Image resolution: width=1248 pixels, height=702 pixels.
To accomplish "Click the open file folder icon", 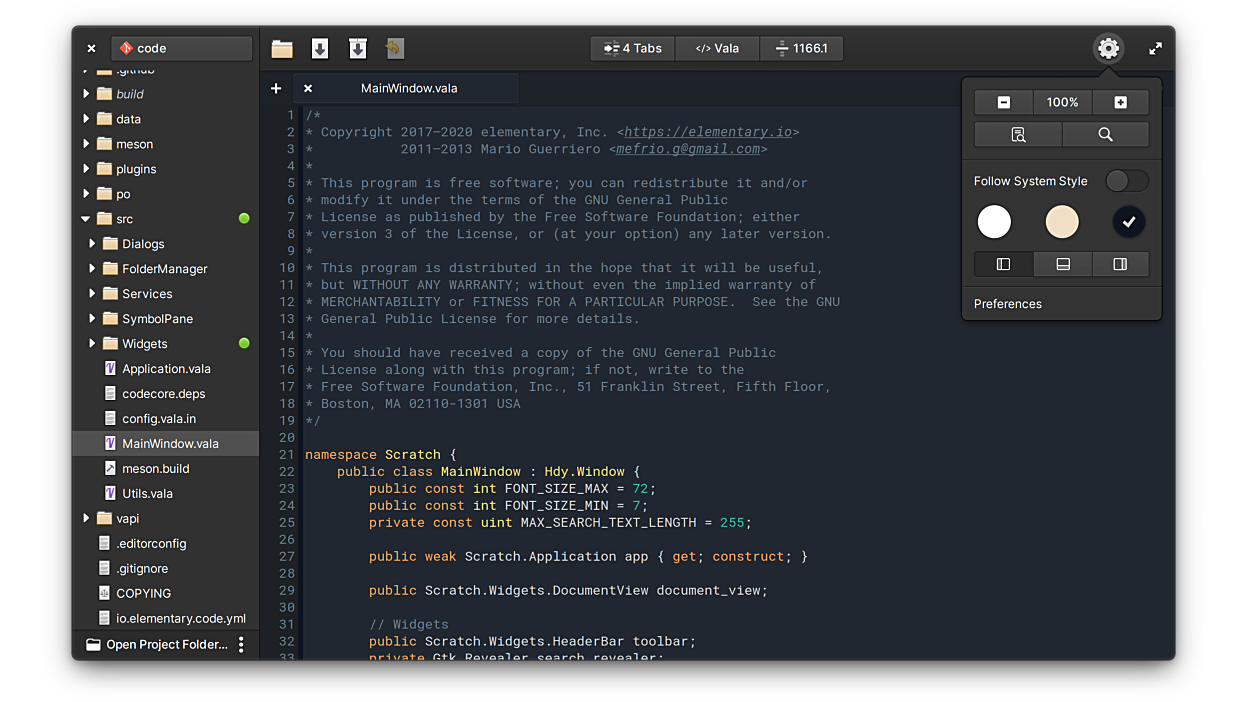I will pyautogui.click(x=282, y=48).
